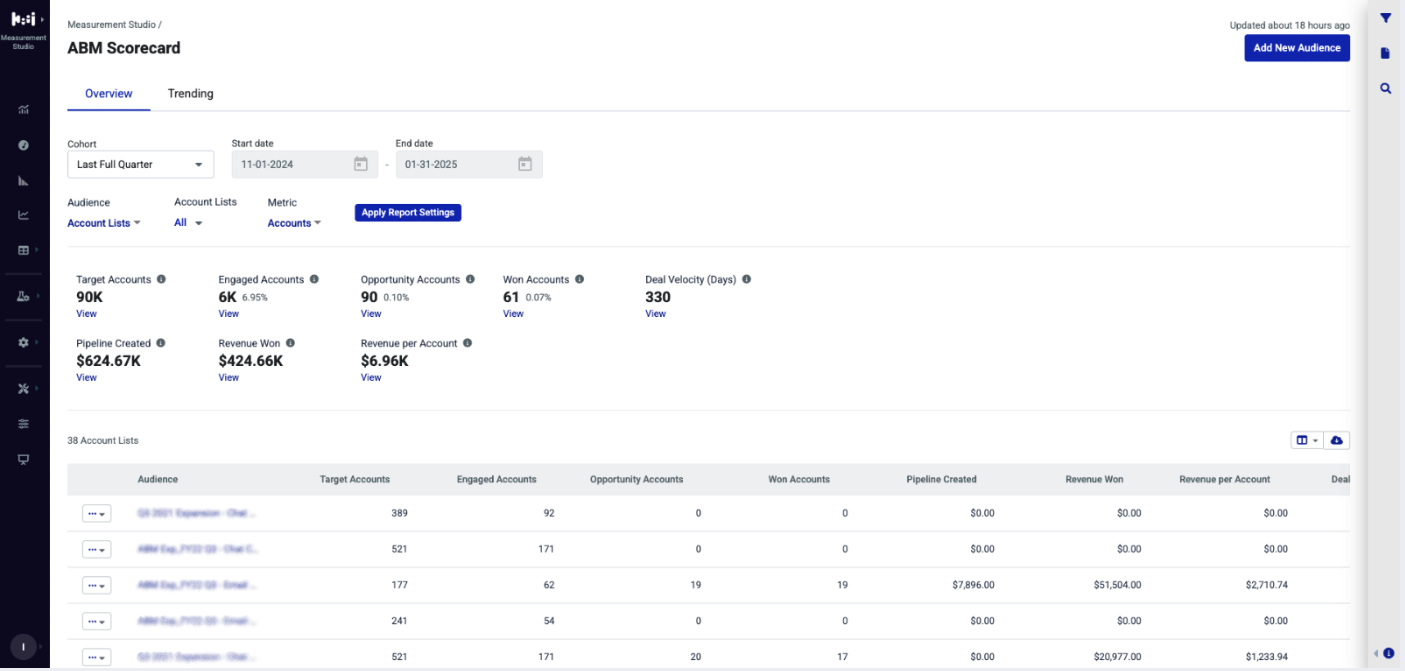Open the actions menu for the $20,977.00 revenue row
Viewport: 1405px width, 671px height.
[96, 657]
